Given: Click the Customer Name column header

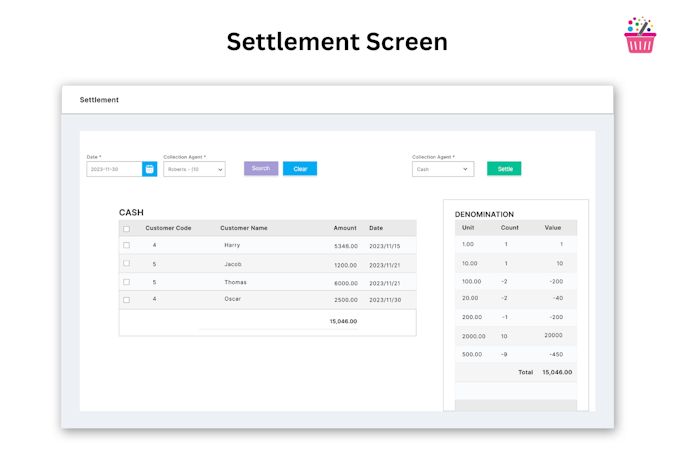Looking at the screenshot, I should click(244, 228).
